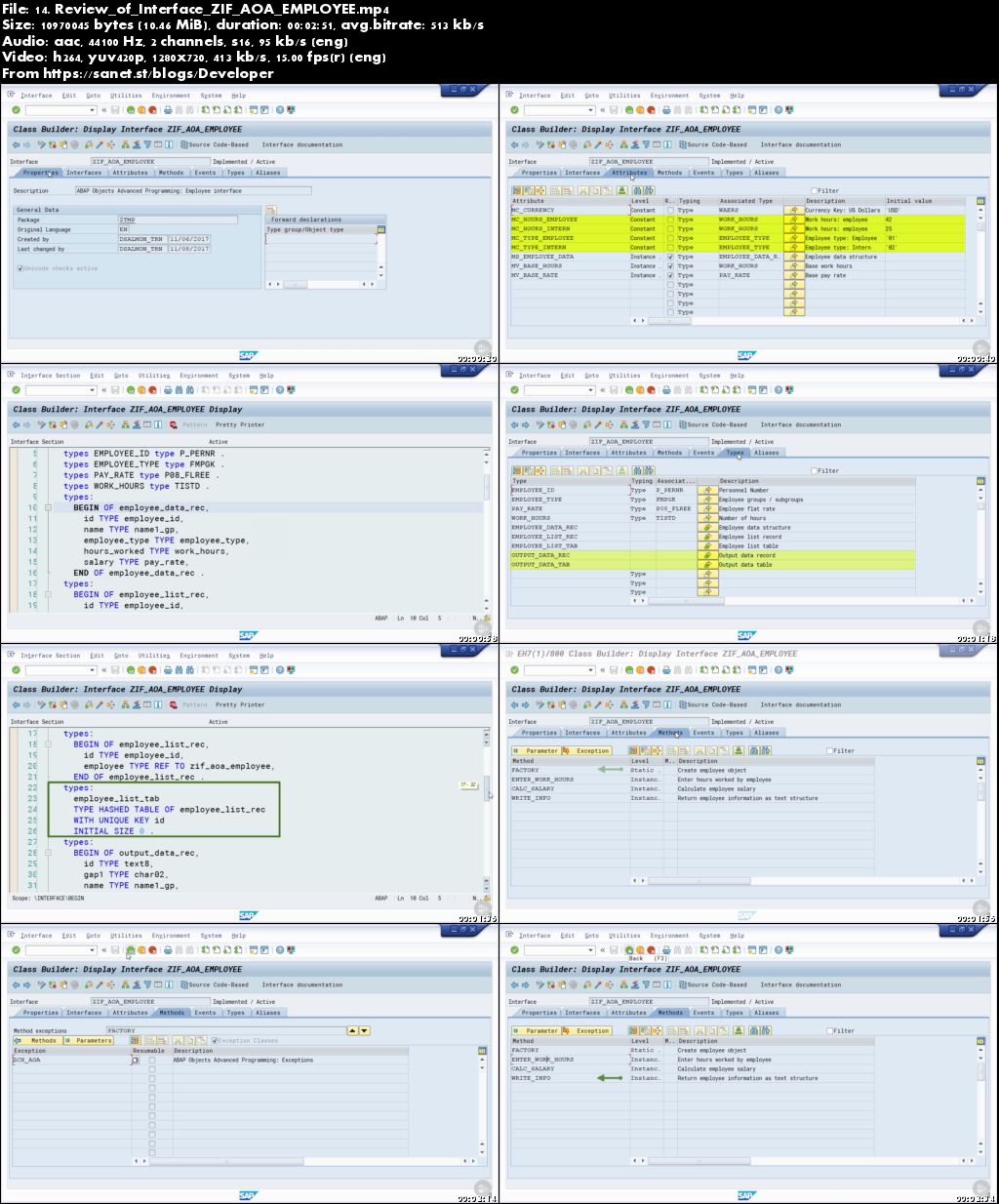The image size is (999, 1204).
Task: Toggle the Resumable checkbox in the ZCX_AOA row
Action: 152,1060
